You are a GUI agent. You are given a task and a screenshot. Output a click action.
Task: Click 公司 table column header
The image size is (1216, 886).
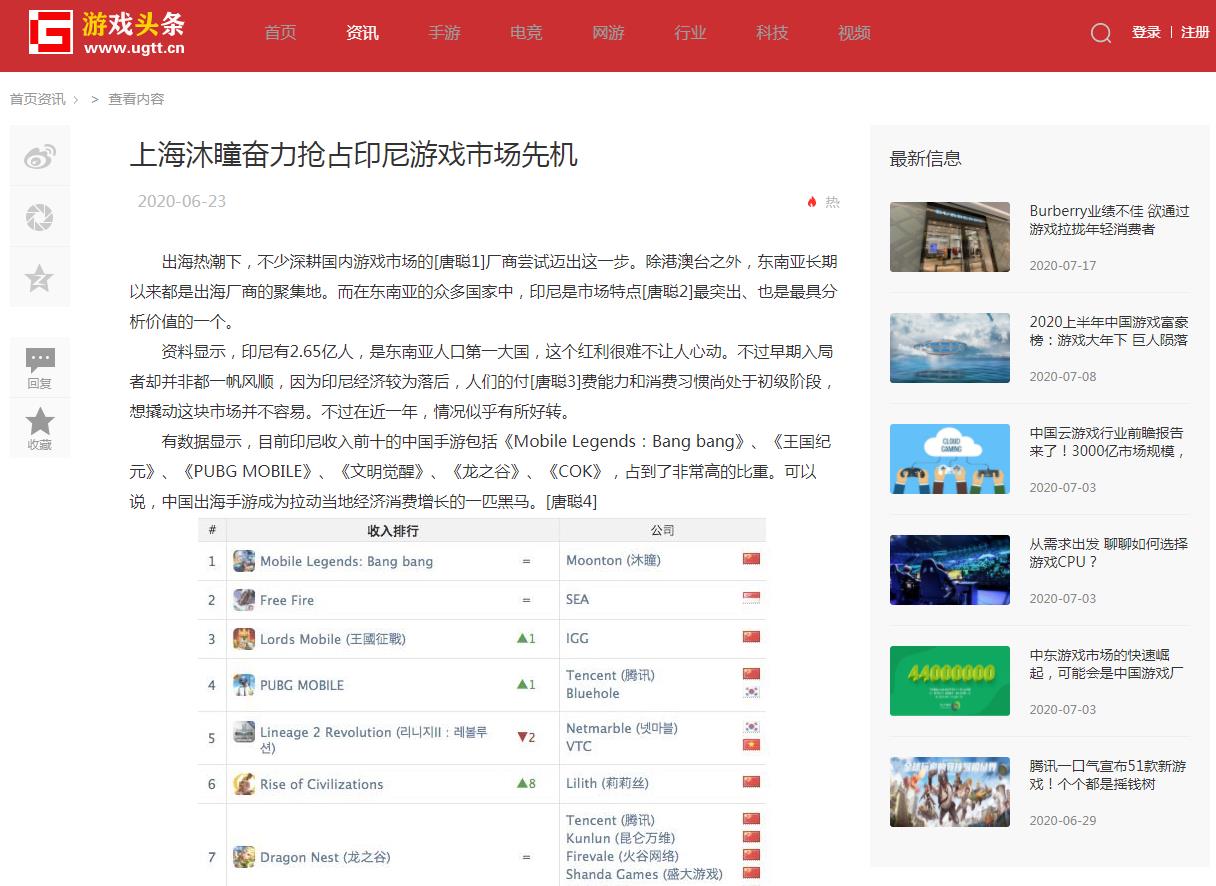click(x=662, y=530)
